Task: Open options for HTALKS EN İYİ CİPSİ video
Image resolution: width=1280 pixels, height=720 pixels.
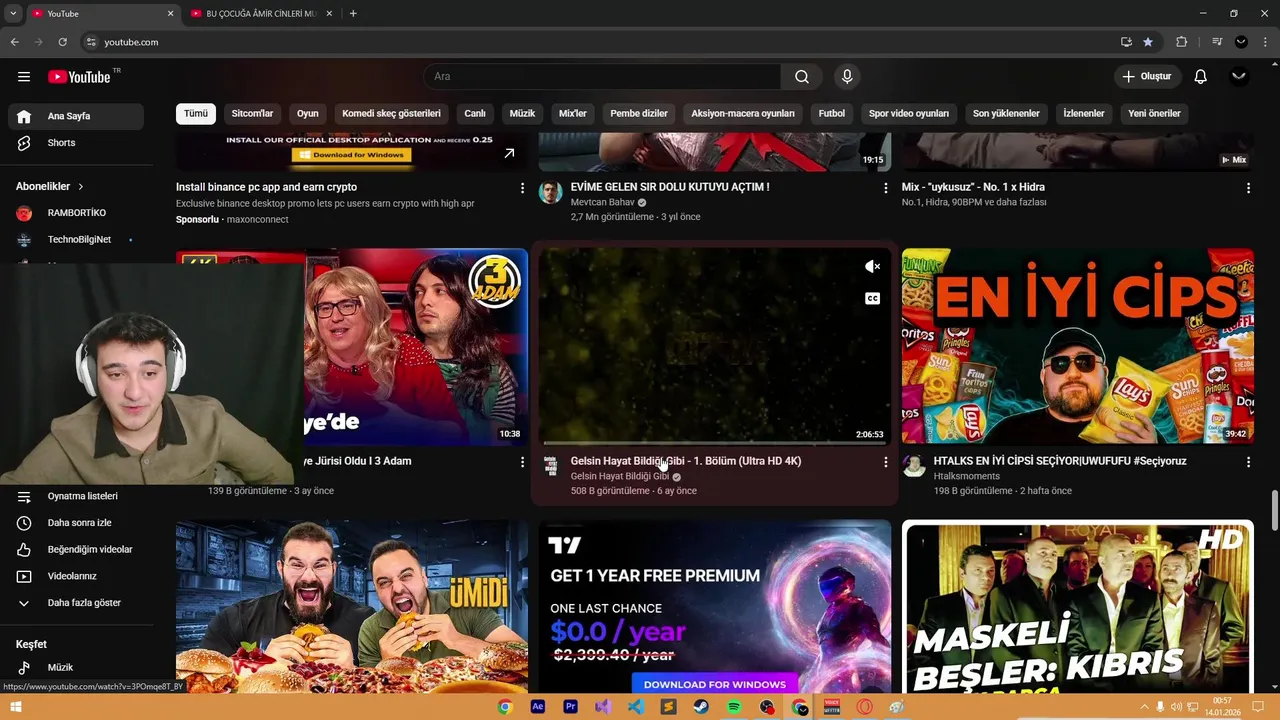Action: tap(1248, 462)
